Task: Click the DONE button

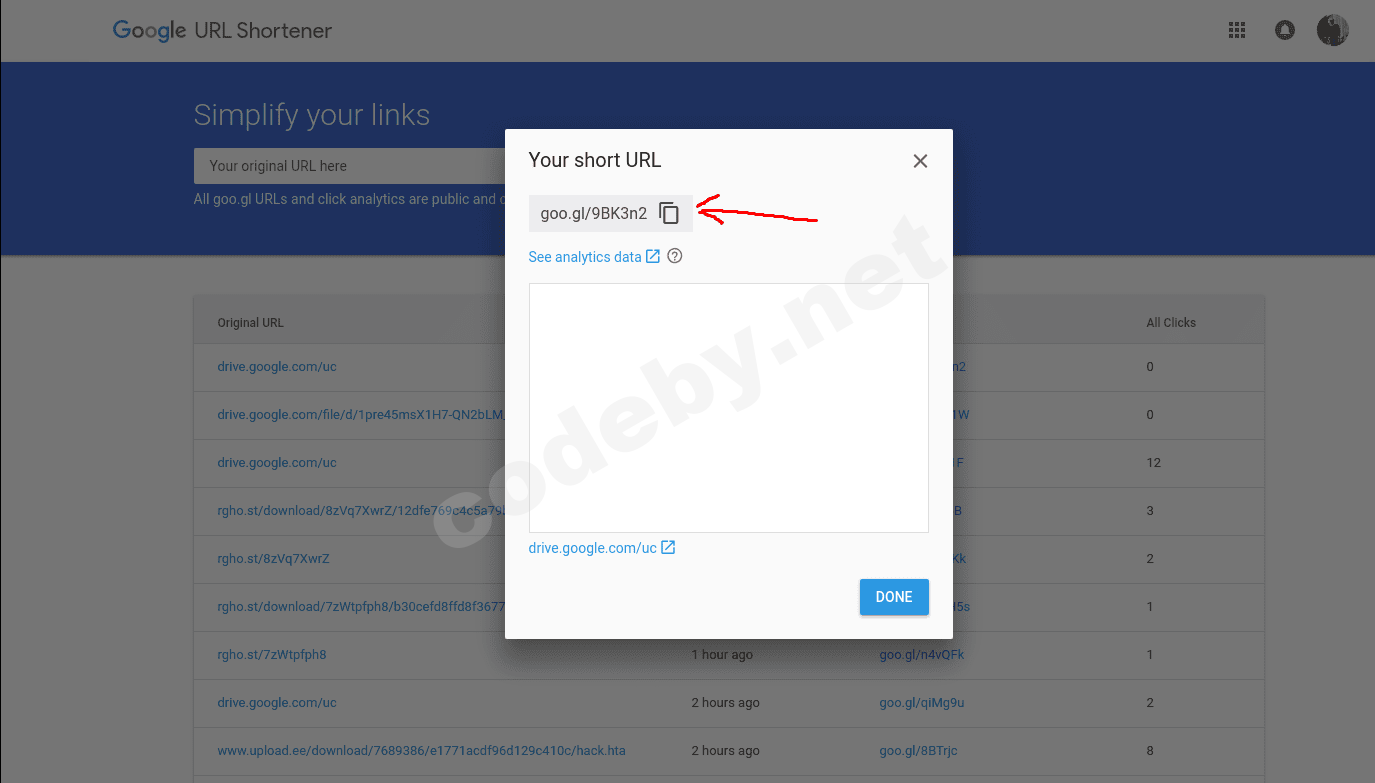Action: (894, 597)
